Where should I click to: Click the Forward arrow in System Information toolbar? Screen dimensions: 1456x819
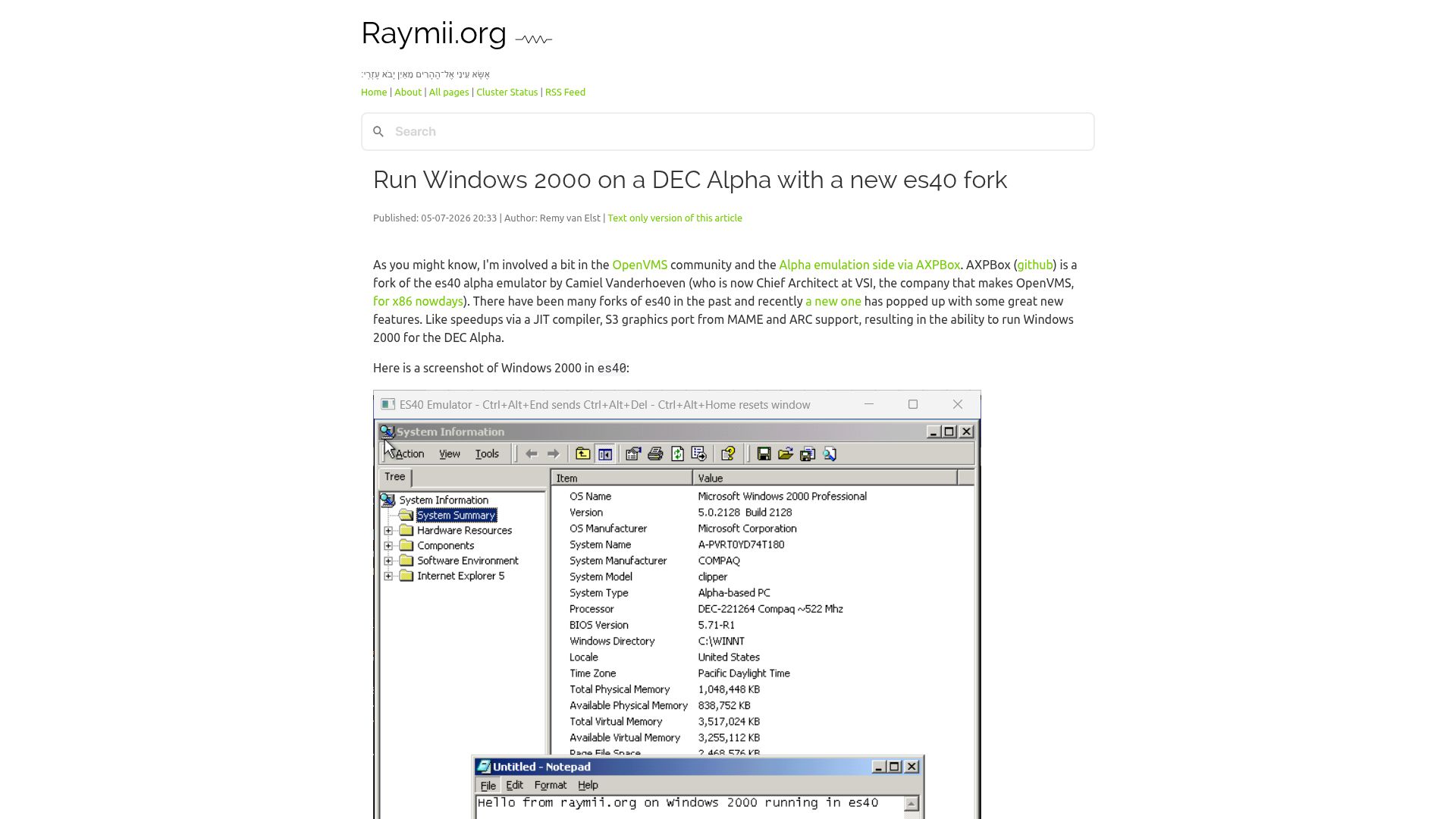(554, 454)
